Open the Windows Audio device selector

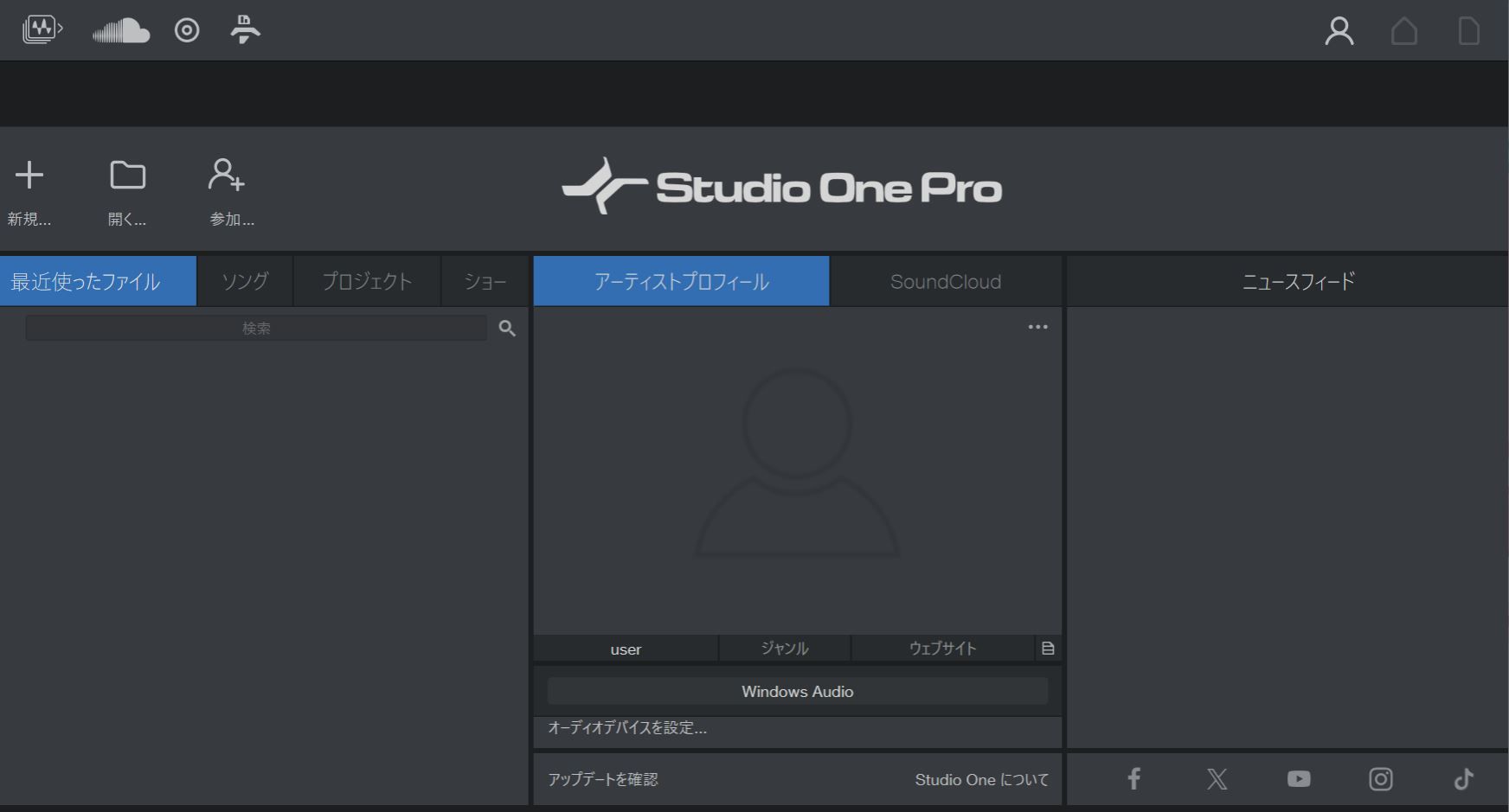click(x=798, y=692)
